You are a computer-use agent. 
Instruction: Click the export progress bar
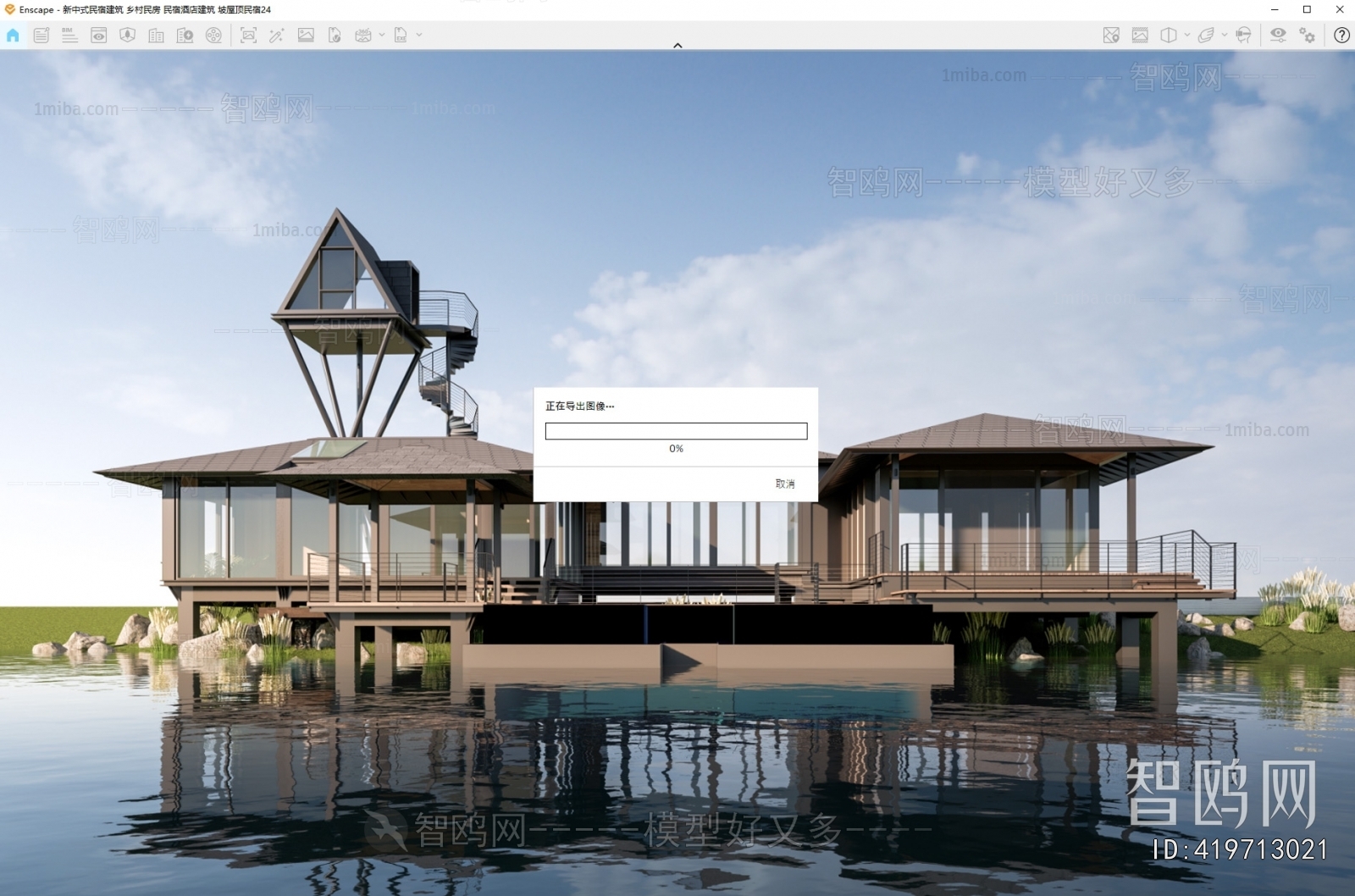(676, 431)
